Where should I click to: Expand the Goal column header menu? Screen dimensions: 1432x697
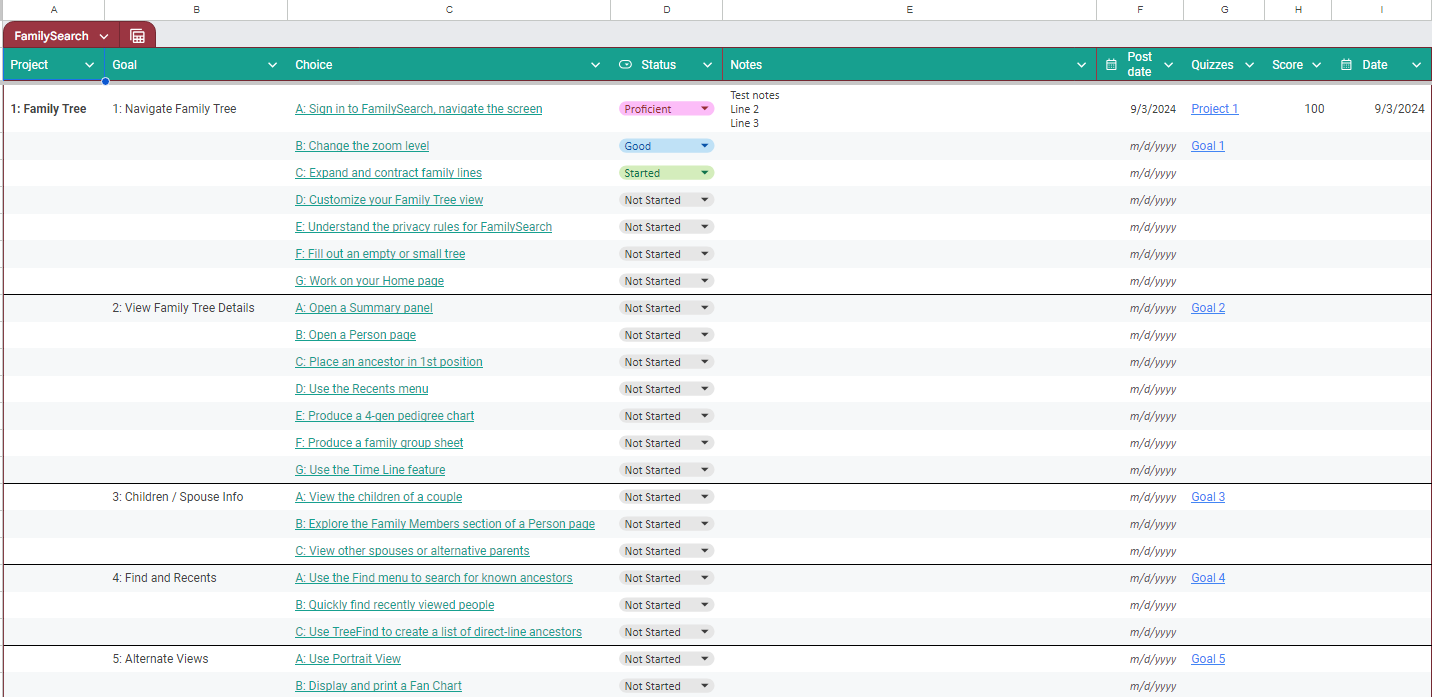point(273,65)
